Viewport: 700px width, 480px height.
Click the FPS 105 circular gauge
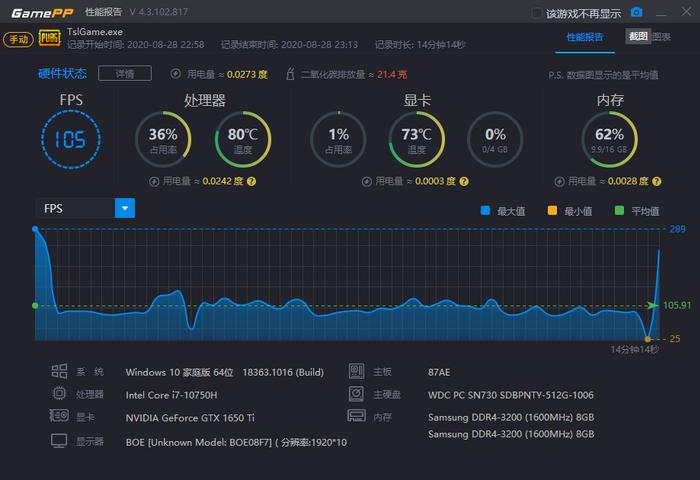pos(71,139)
